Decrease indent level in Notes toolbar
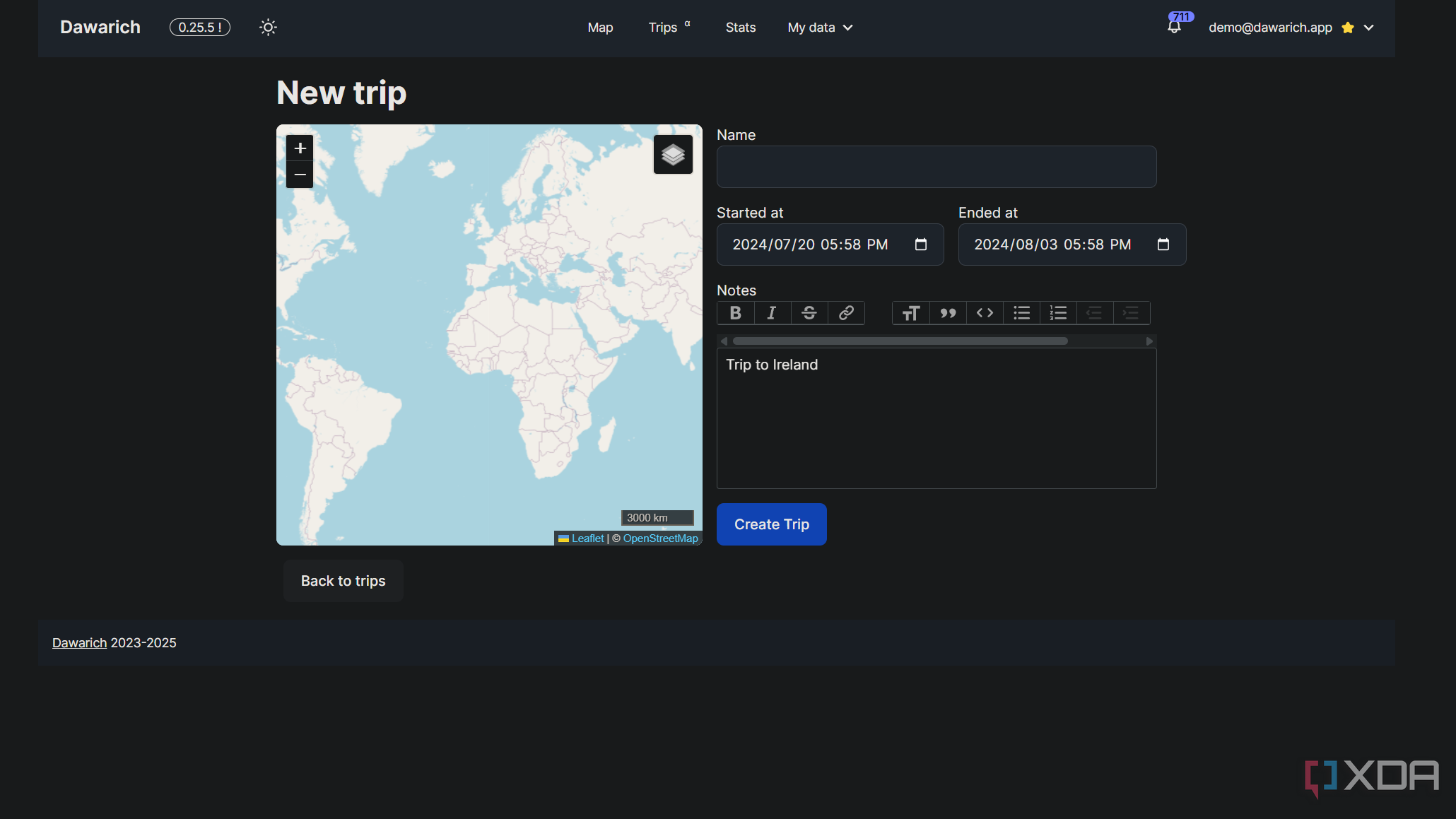The height and width of the screenshot is (819, 1456). tap(1095, 313)
